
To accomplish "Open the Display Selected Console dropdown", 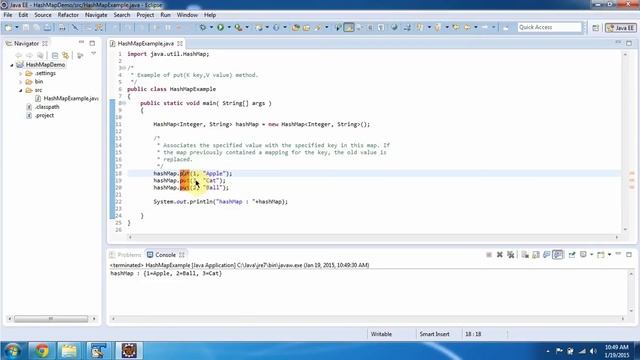I will pos(591,255).
